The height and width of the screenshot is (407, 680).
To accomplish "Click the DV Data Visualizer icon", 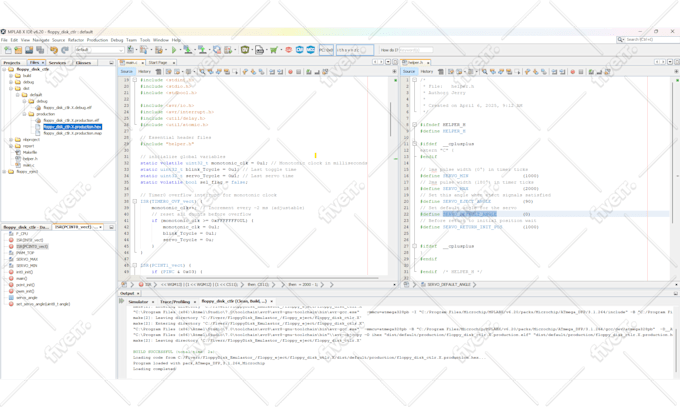I will pyautogui.click(x=245, y=50).
